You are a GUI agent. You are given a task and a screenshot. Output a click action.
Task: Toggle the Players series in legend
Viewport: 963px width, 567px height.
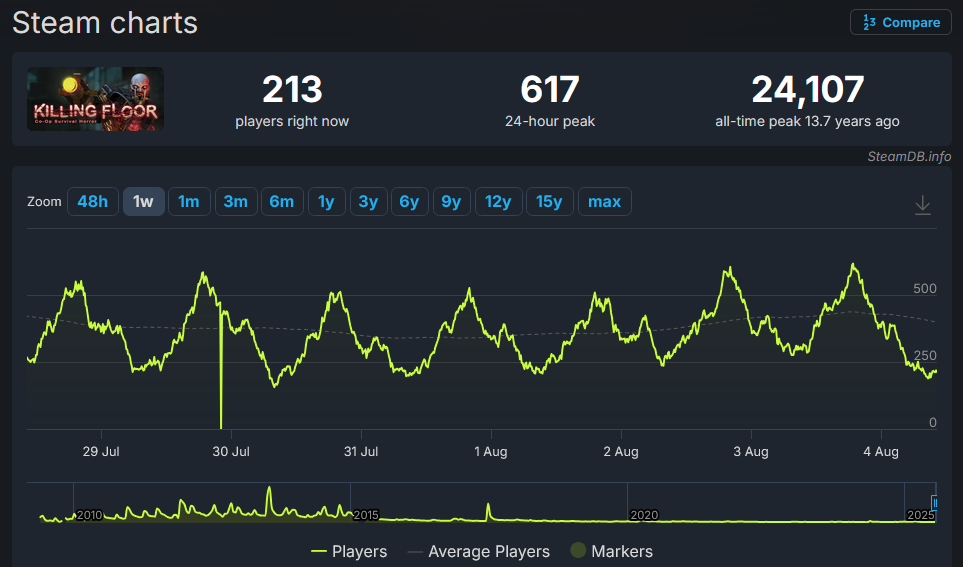point(349,551)
